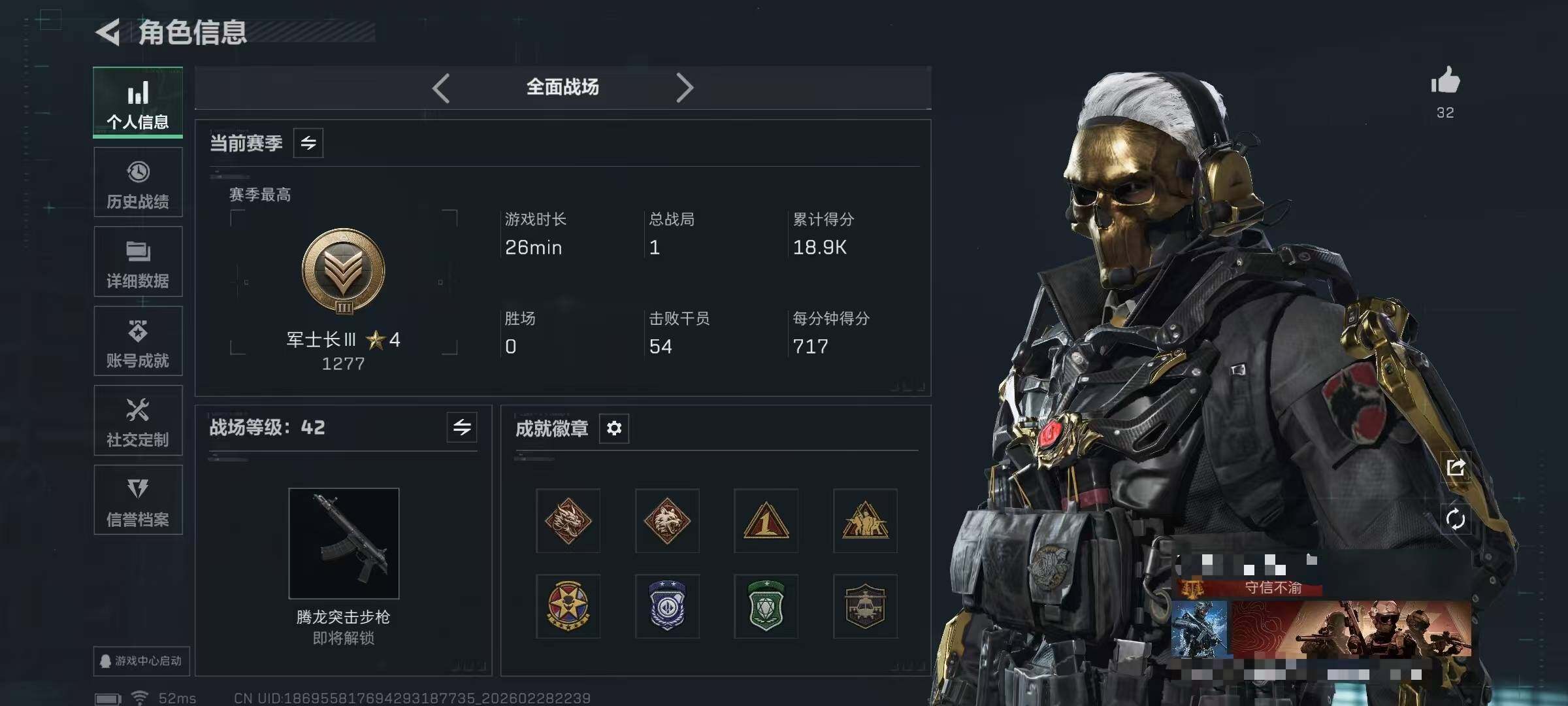This screenshot has height=706, width=1568.
Task: Tap the thumbs-up like icon
Action: pos(1445,81)
